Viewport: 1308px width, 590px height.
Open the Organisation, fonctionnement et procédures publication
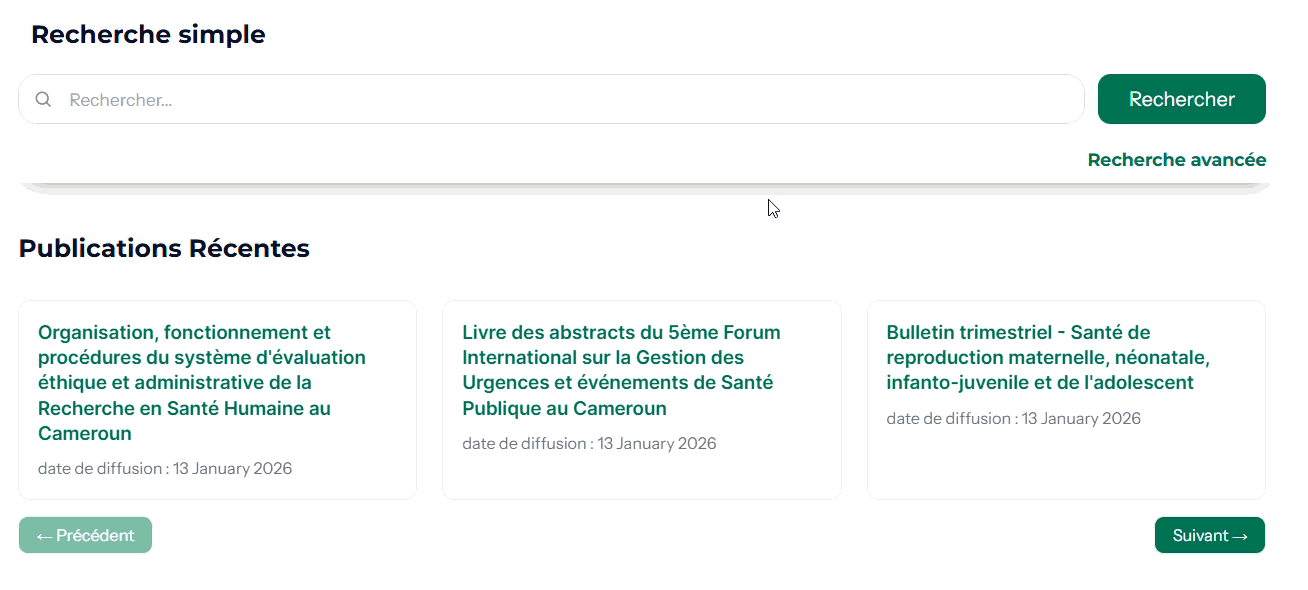click(x=201, y=382)
